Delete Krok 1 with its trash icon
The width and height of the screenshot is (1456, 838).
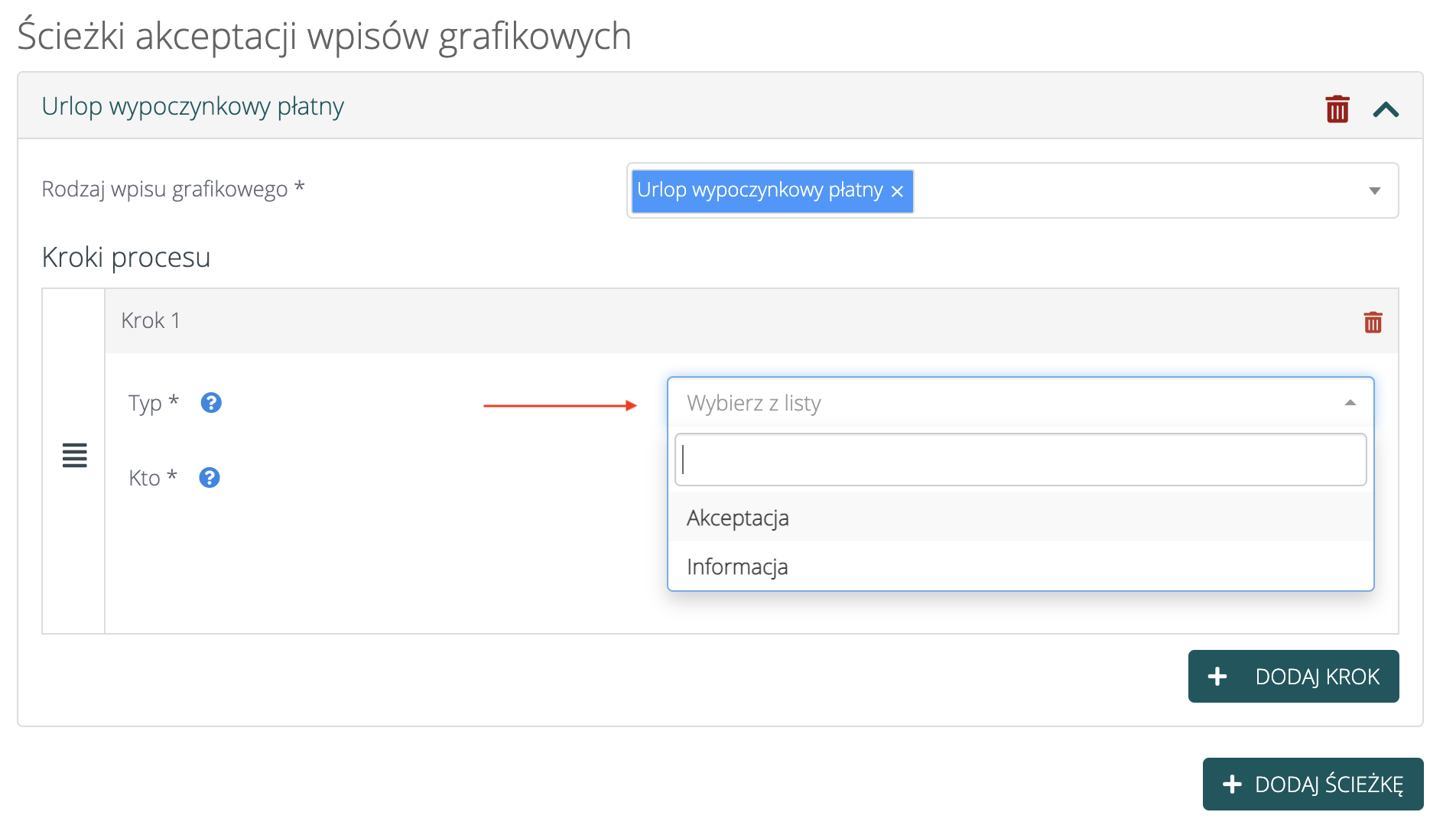(1373, 322)
